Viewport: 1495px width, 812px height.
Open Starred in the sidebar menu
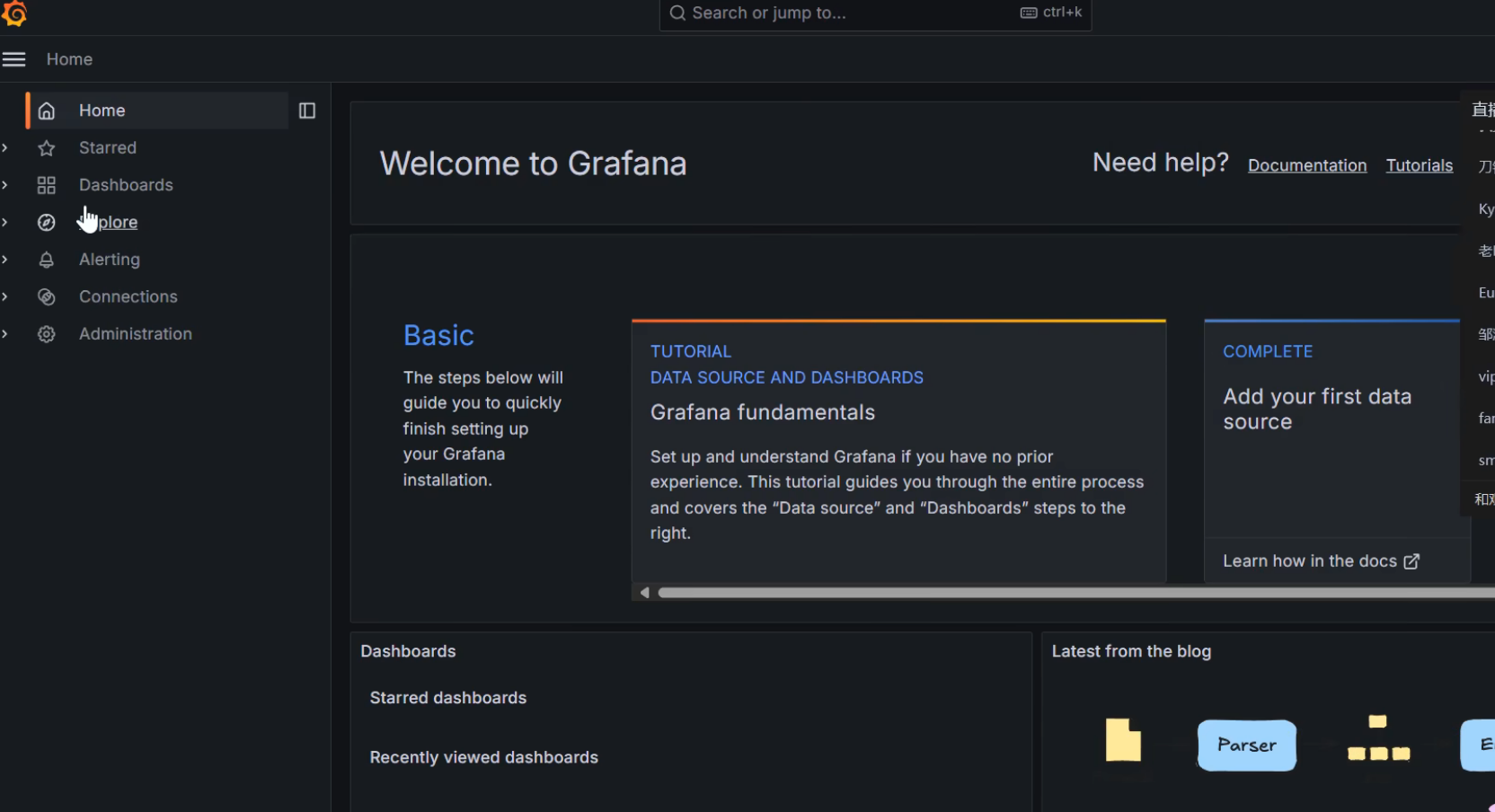pos(108,147)
